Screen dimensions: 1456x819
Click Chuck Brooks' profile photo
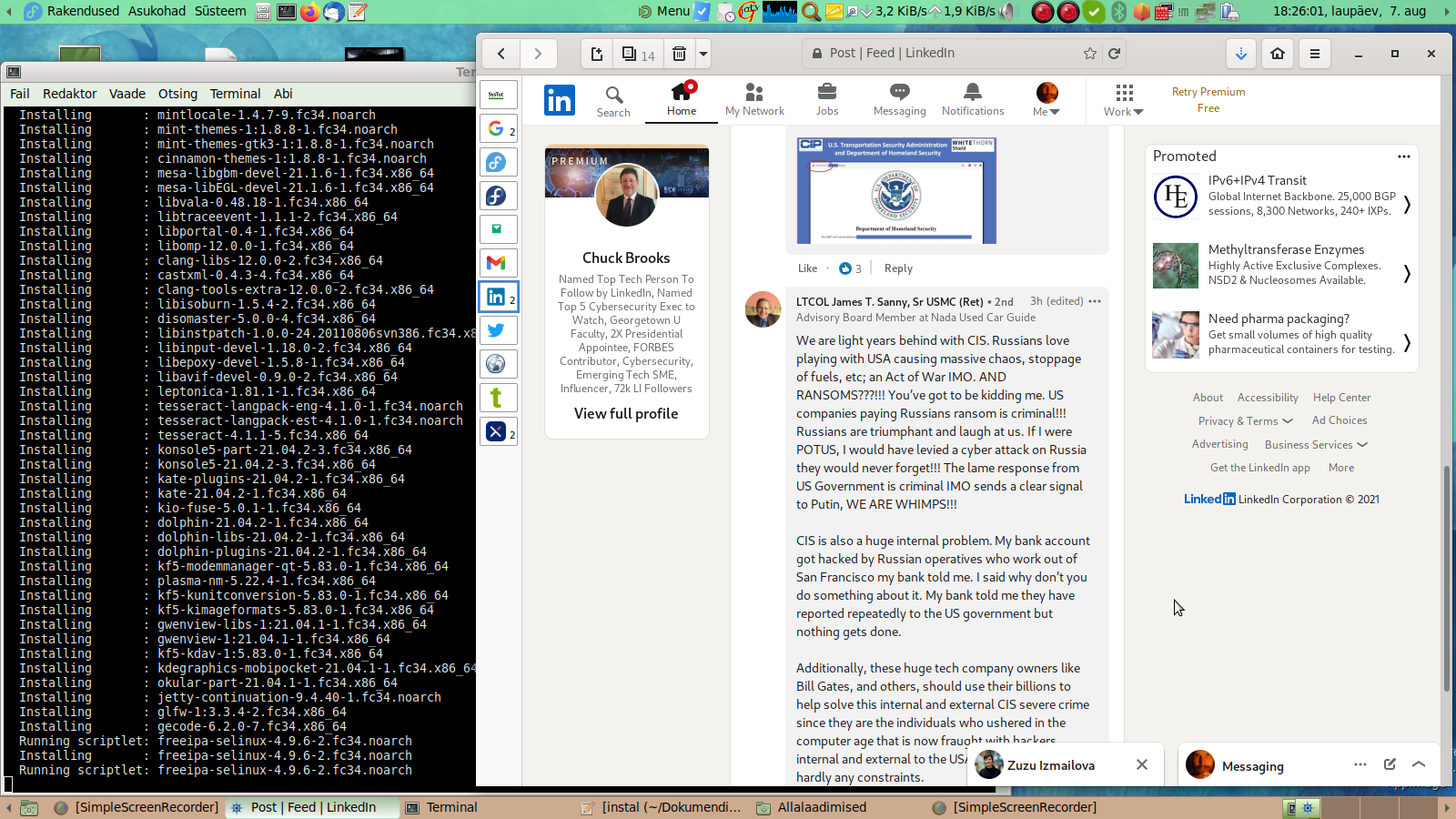click(626, 195)
